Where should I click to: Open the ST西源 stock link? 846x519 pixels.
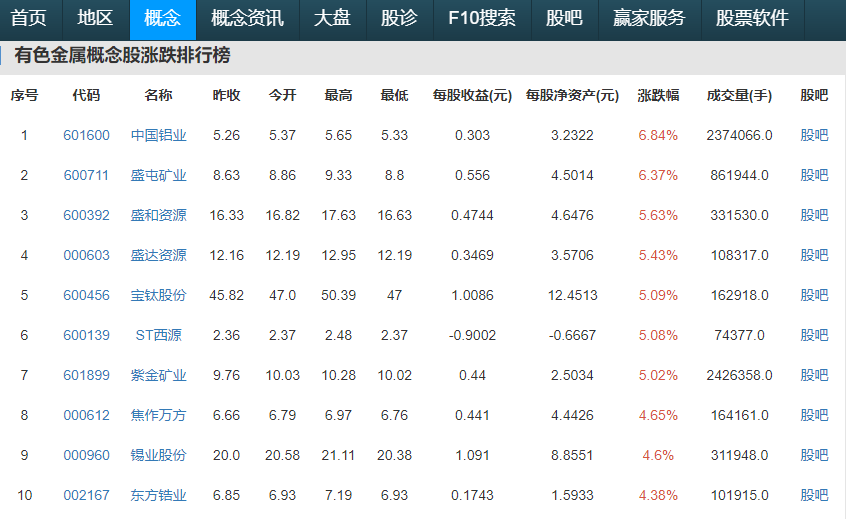click(159, 335)
